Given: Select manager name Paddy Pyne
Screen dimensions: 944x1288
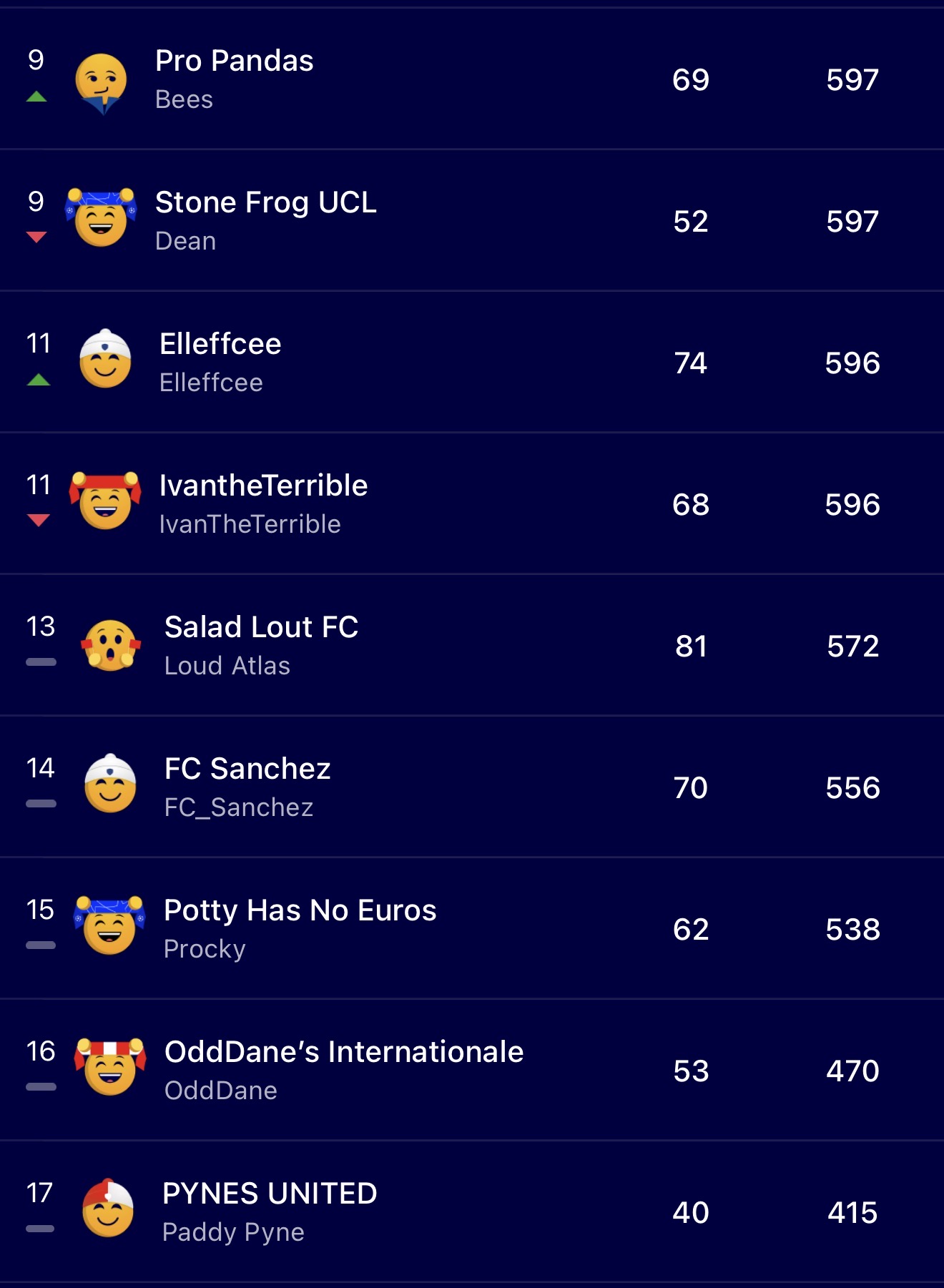Looking at the screenshot, I should click(233, 1232).
